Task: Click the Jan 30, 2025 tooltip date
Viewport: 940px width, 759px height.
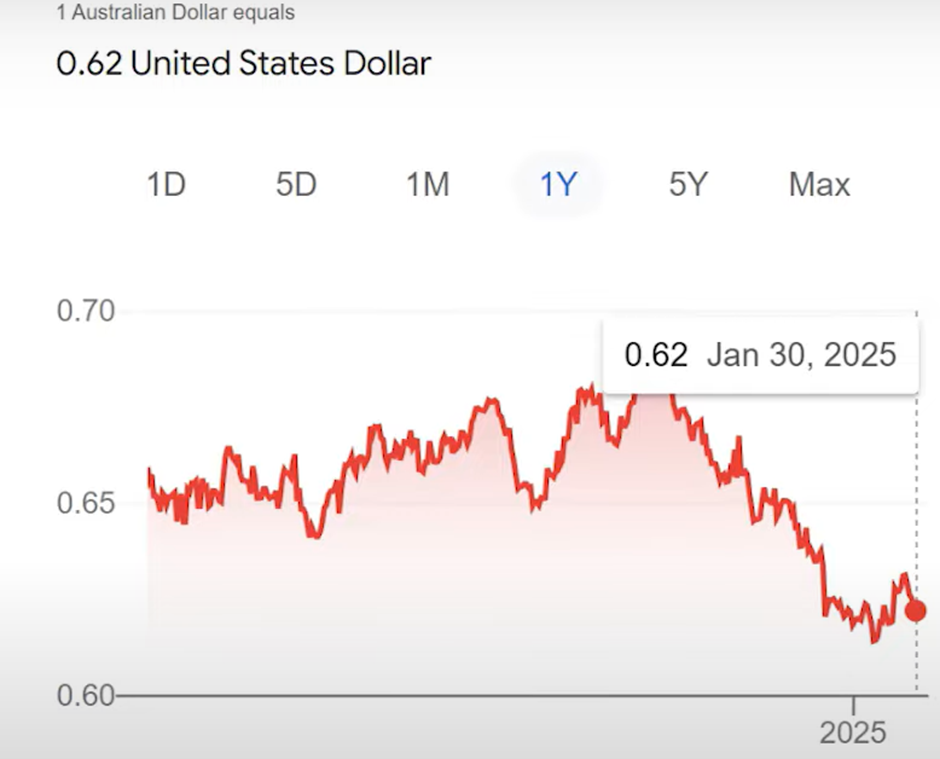Action: tap(801, 355)
